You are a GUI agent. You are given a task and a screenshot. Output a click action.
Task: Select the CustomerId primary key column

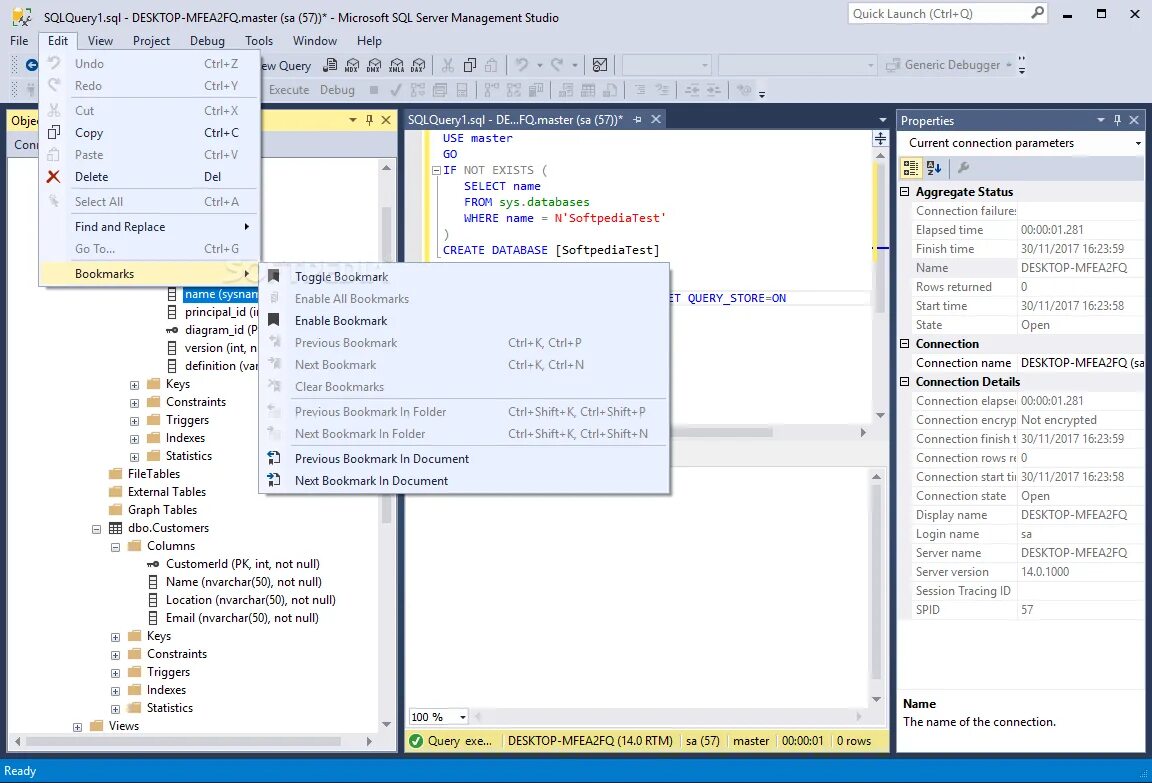click(242, 564)
